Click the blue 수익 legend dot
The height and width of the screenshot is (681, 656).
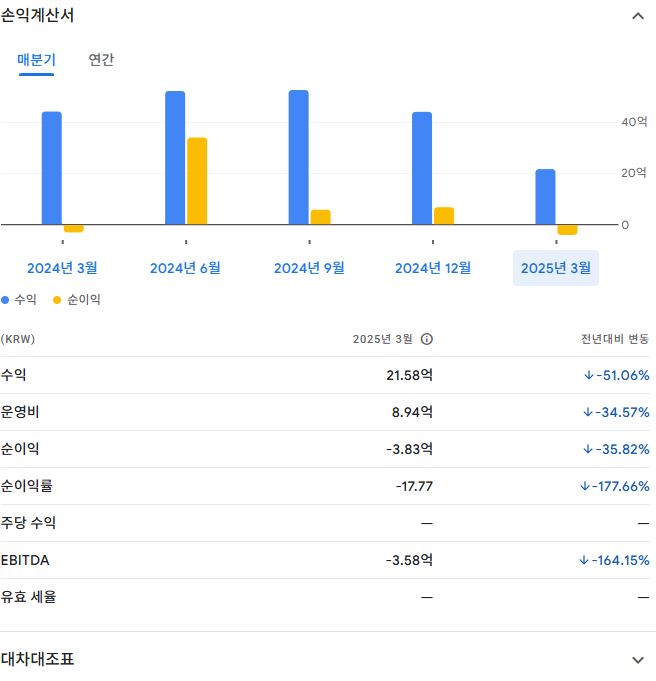tap(5, 300)
